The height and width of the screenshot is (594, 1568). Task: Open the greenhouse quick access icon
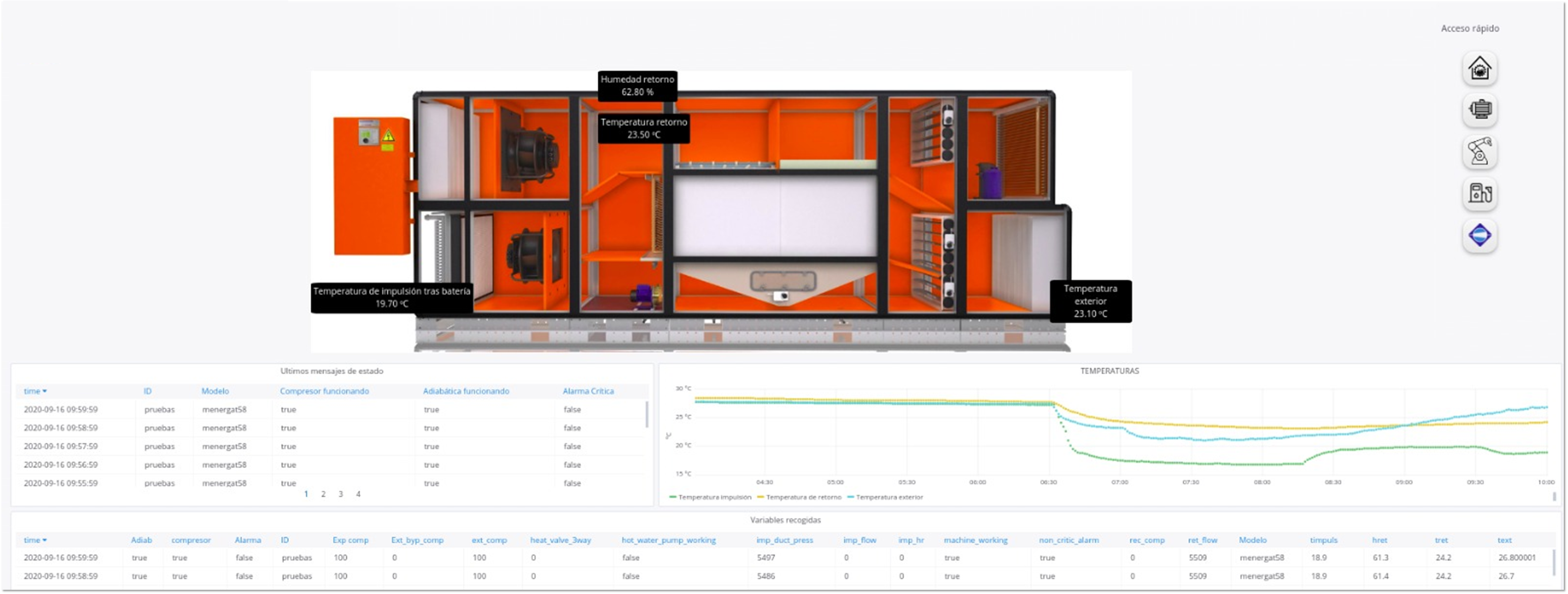click(x=1480, y=68)
